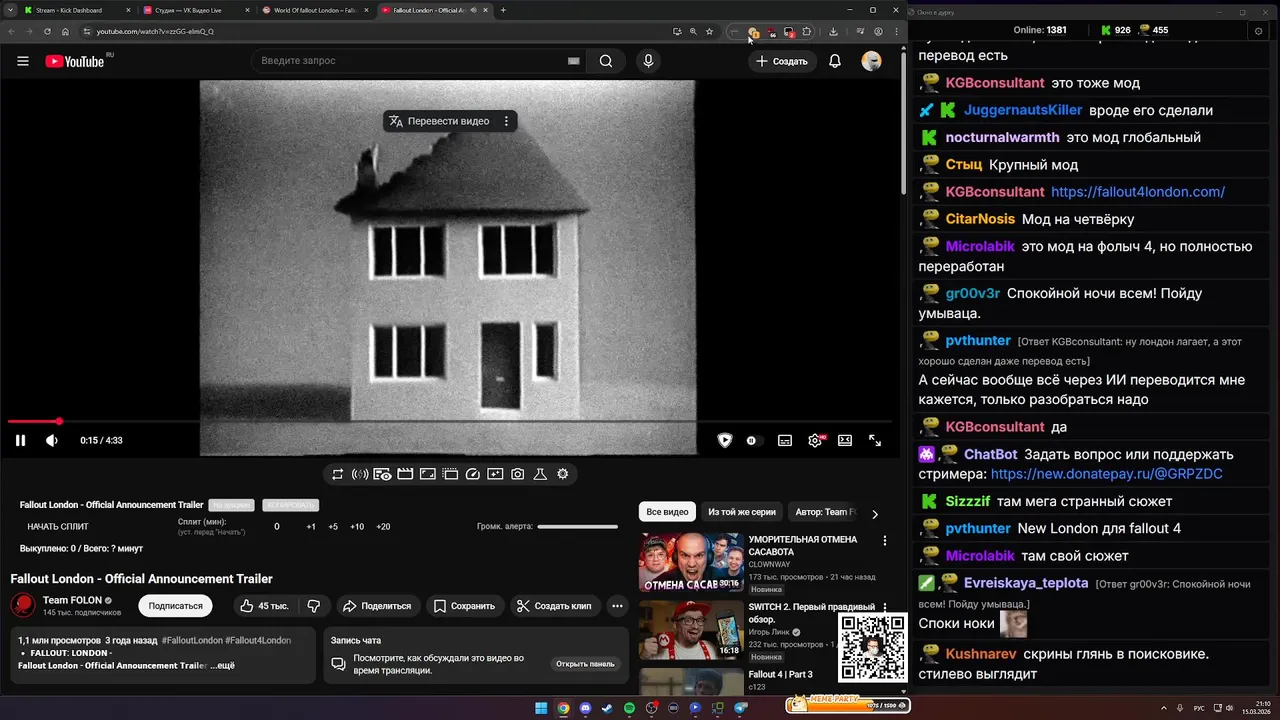Add +10 minutes to split
The width and height of the screenshot is (1280, 720).
pyautogui.click(x=357, y=526)
